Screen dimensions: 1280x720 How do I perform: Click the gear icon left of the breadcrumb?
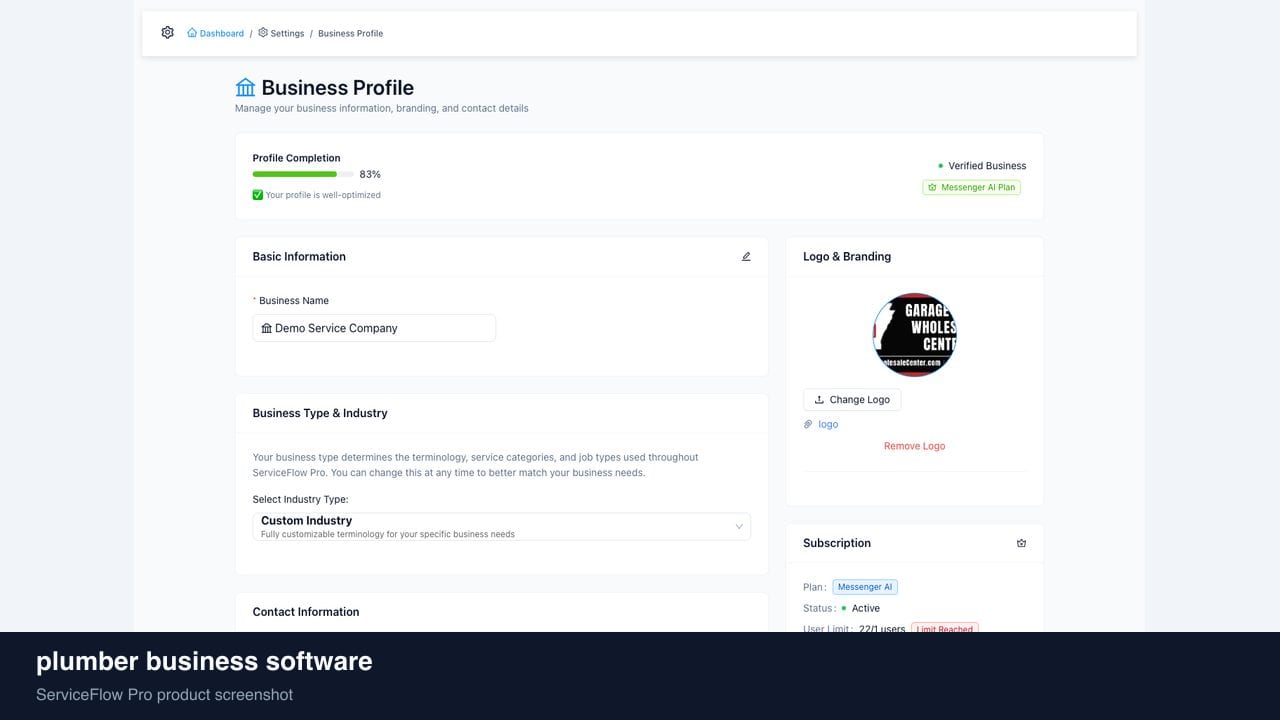tap(167, 33)
